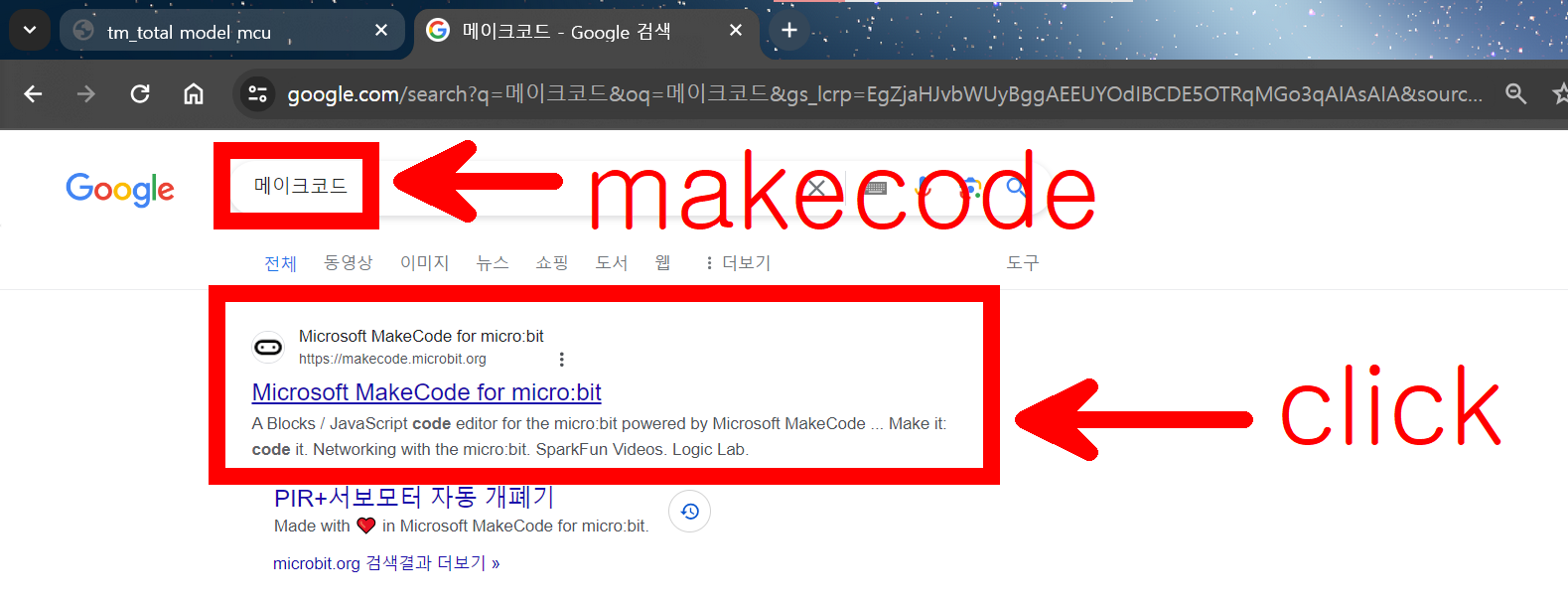
Task: Select the 메이크코드 Google 검색 tab
Action: pyautogui.click(x=586, y=31)
